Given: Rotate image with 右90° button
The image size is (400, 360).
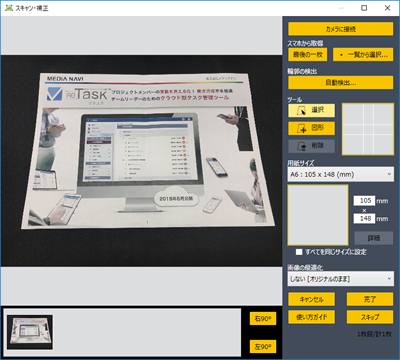Looking at the screenshot, I should click(263, 319).
